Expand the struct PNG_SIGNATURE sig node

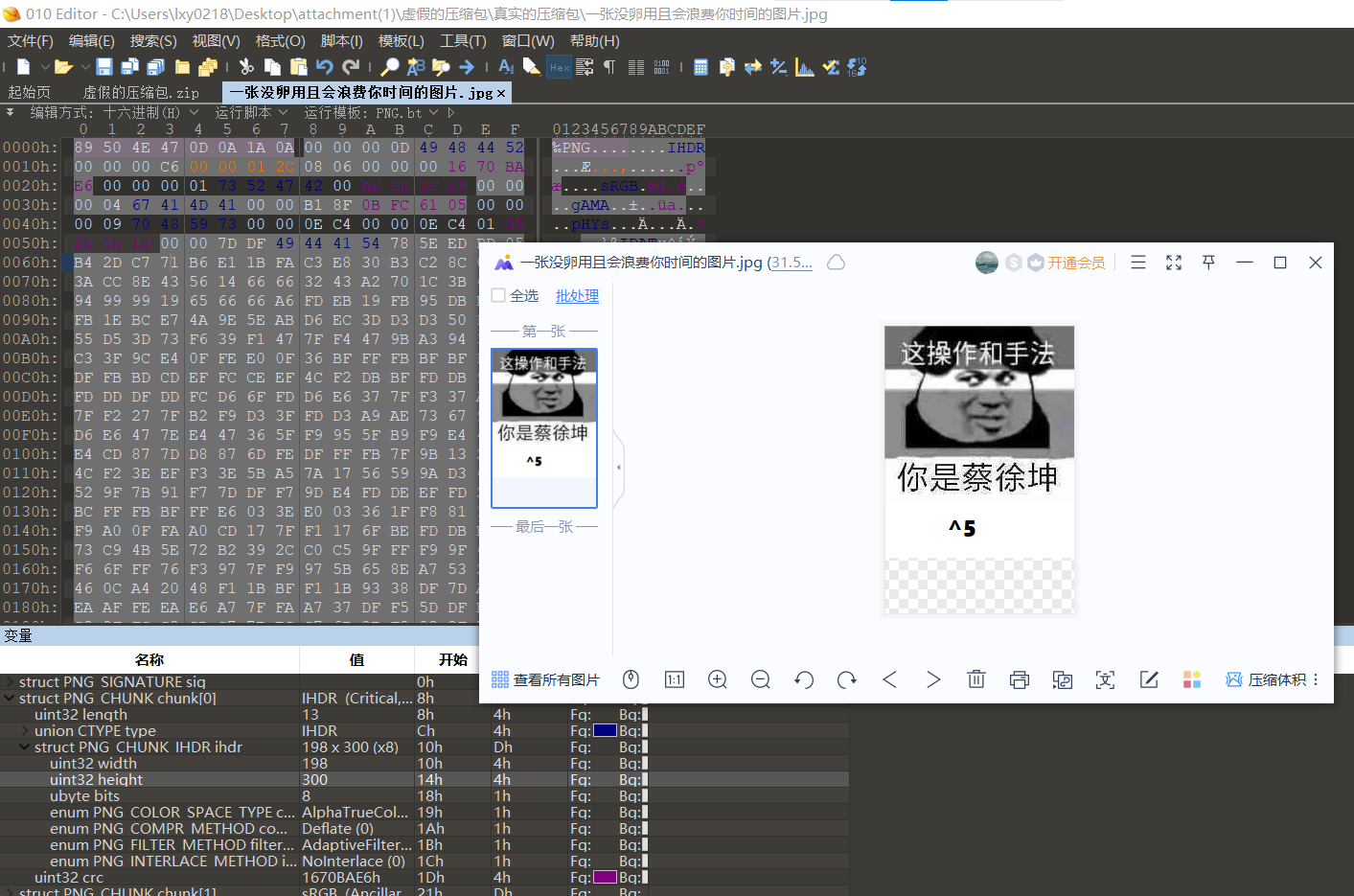10,682
